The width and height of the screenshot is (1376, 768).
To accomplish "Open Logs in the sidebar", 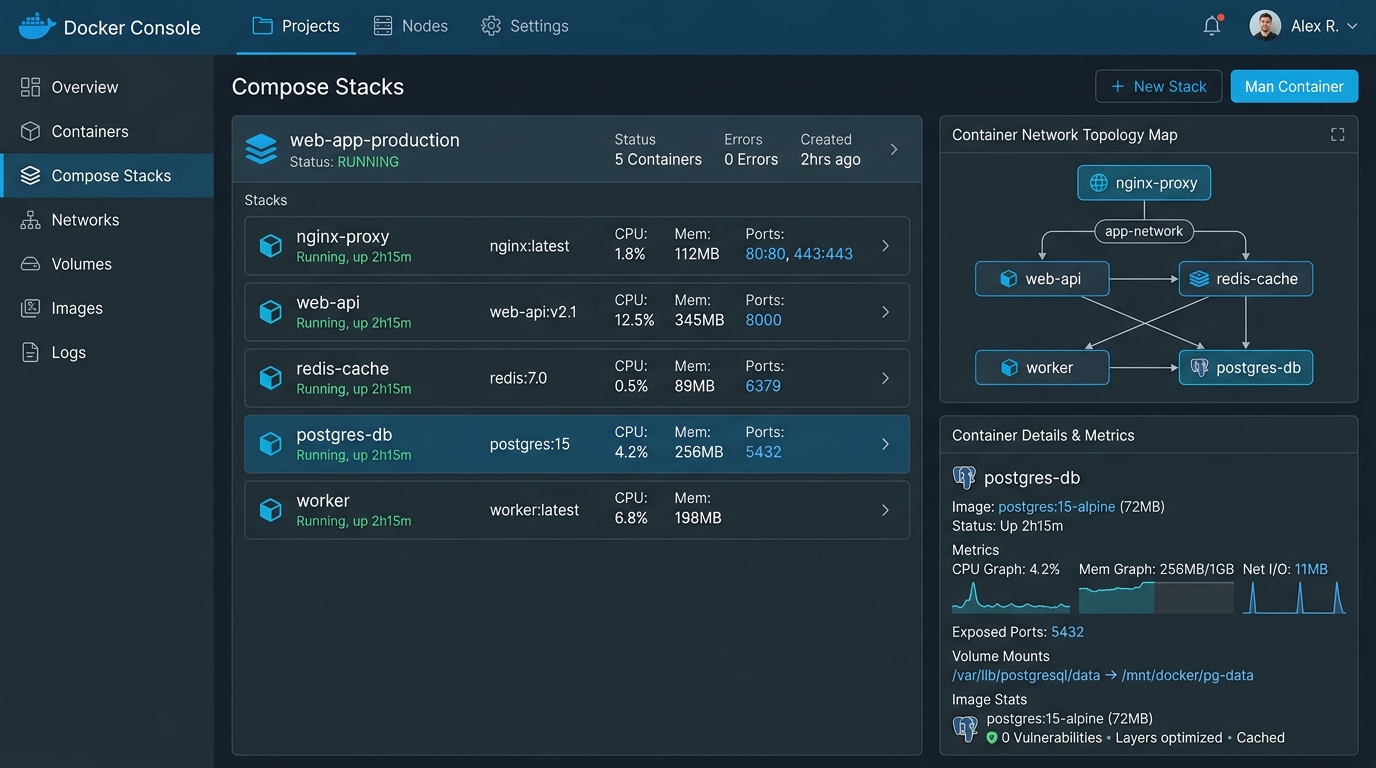I will [x=107, y=352].
